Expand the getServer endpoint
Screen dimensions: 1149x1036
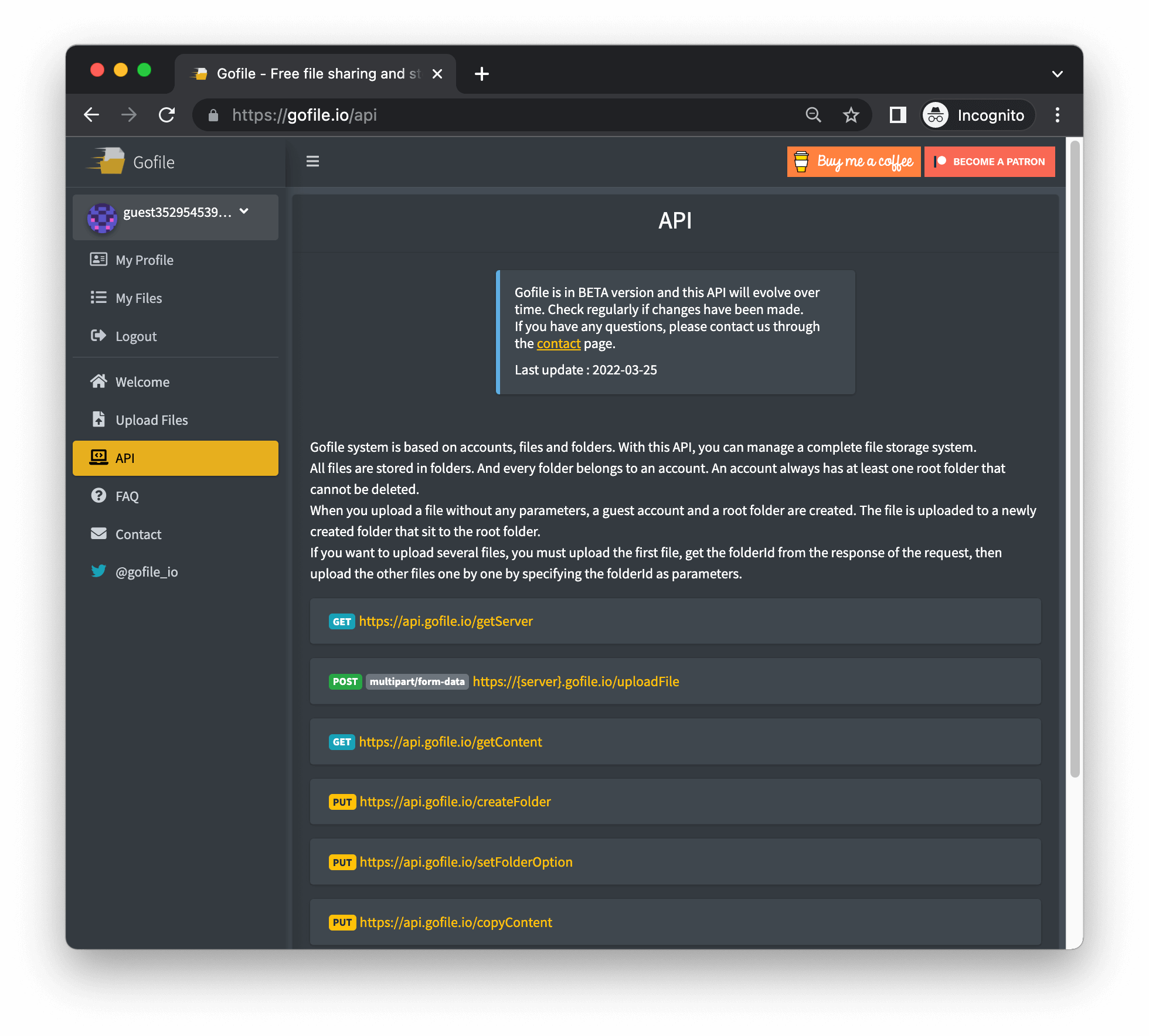tap(675, 621)
